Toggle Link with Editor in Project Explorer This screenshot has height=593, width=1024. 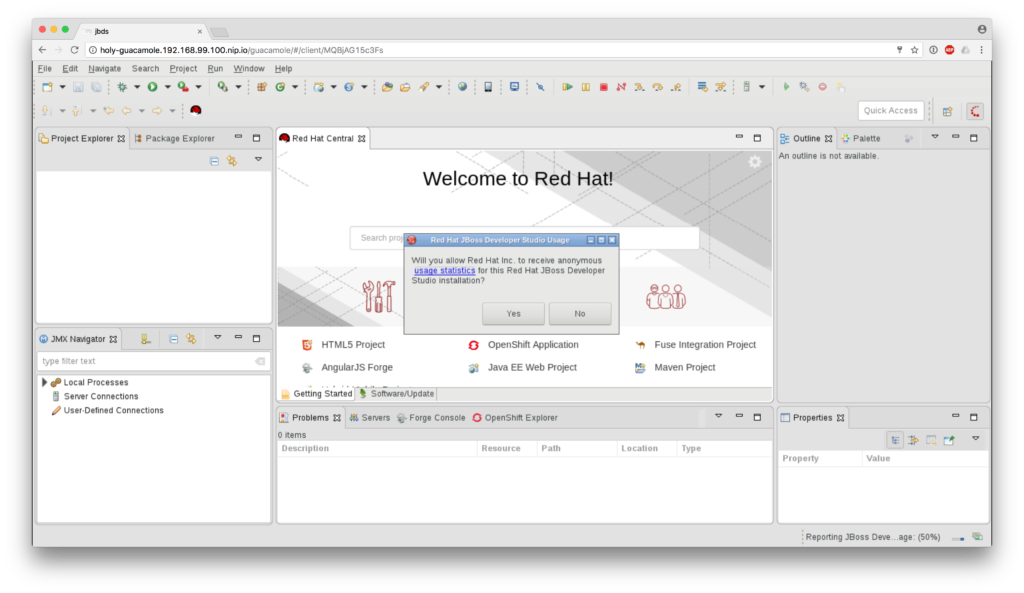(x=231, y=160)
